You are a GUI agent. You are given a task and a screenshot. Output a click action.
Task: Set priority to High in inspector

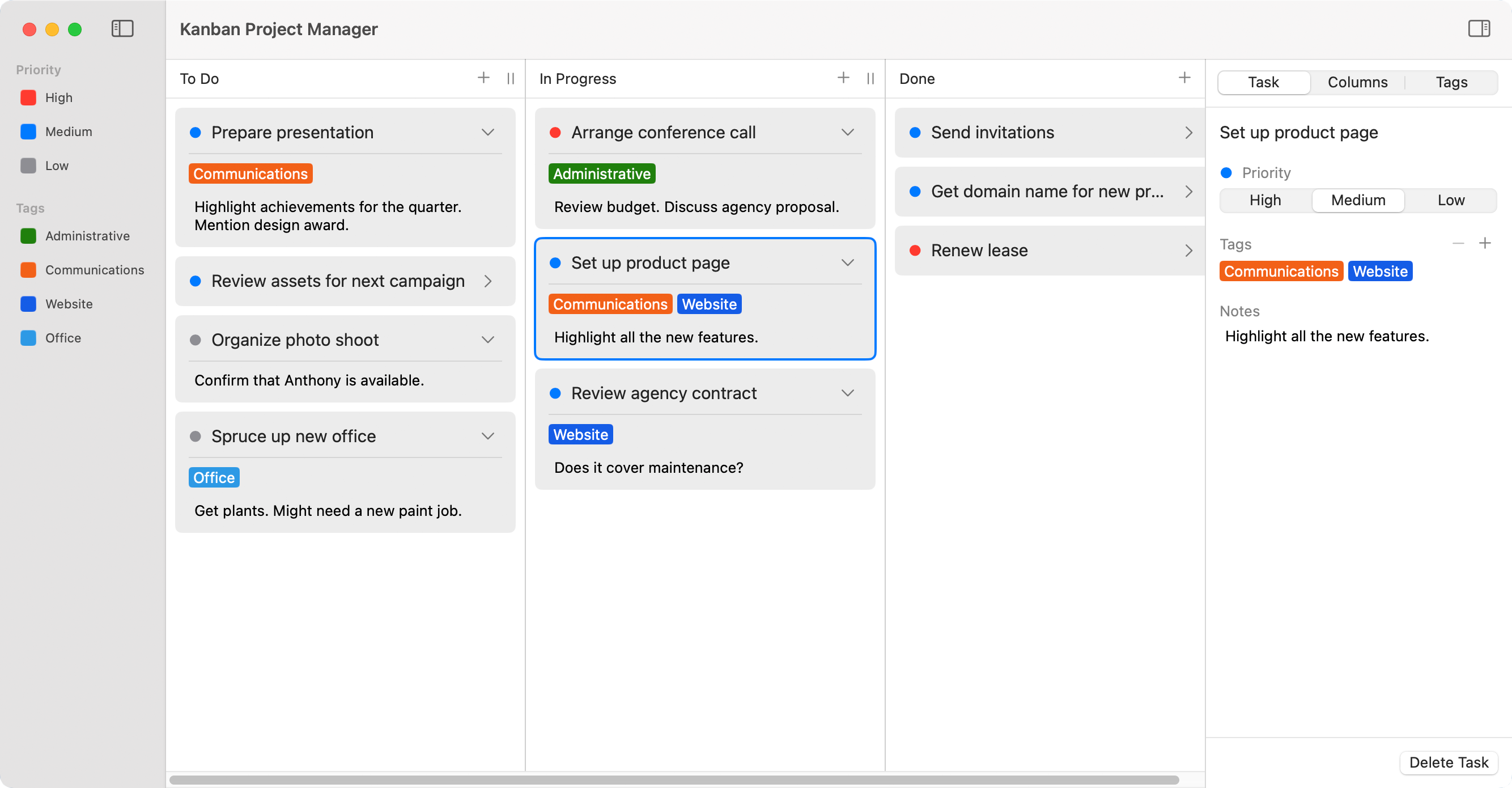(1265, 200)
